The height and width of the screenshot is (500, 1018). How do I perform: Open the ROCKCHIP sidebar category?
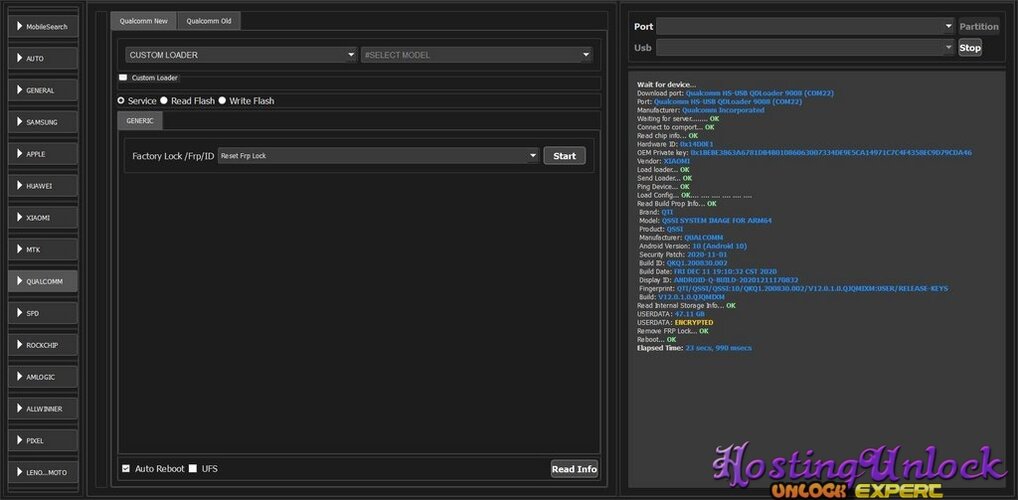pyautogui.click(x=43, y=345)
